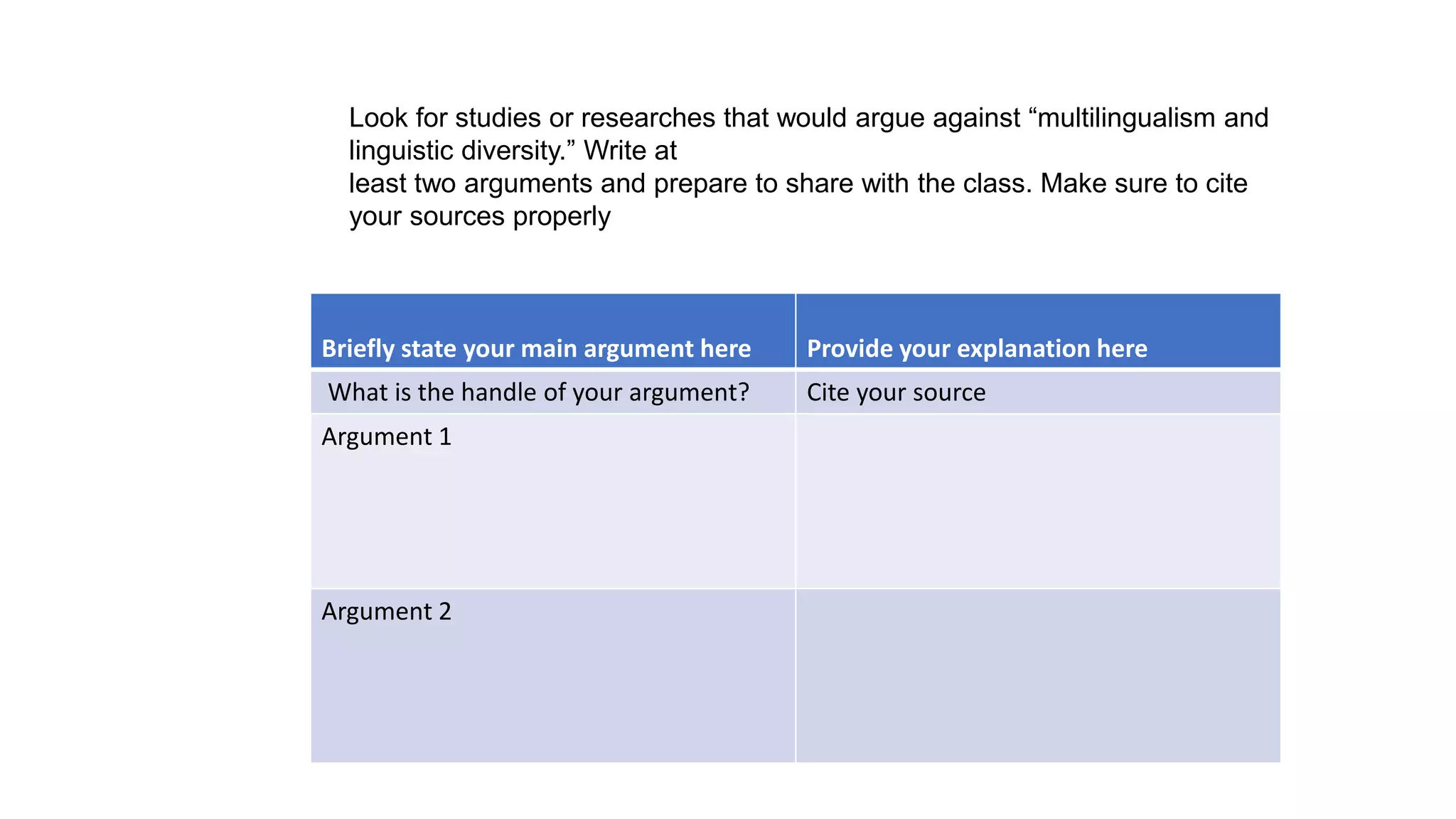Click the 'What is the handle of your argument?' cell
This screenshot has height=819, width=1456.
(552, 392)
